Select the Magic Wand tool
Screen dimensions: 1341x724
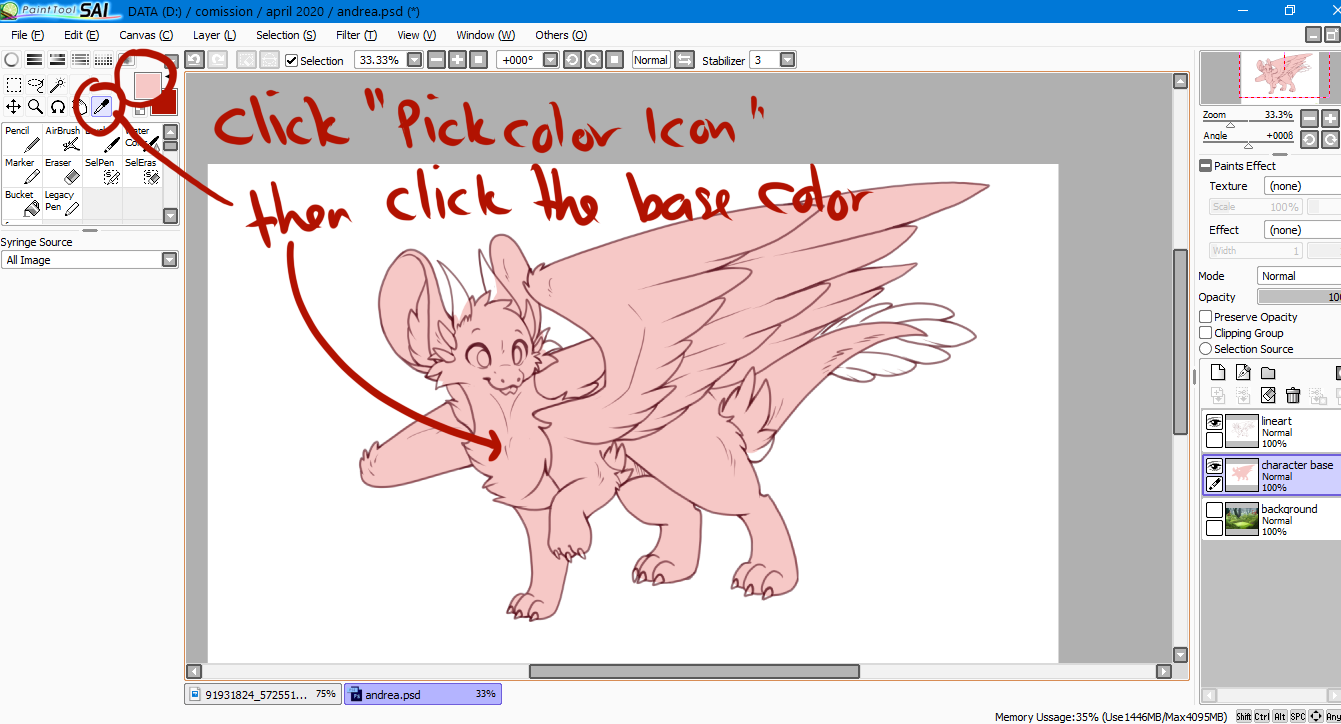(x=57, y=85)
